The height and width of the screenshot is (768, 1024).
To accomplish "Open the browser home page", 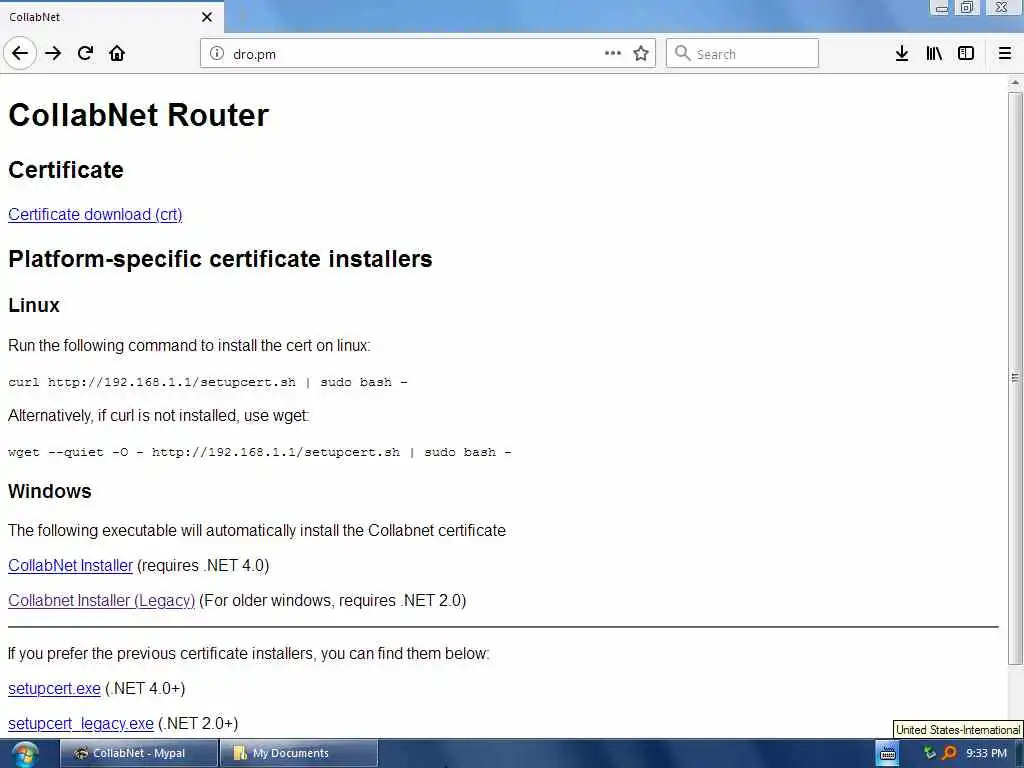I will pos(117,54).
